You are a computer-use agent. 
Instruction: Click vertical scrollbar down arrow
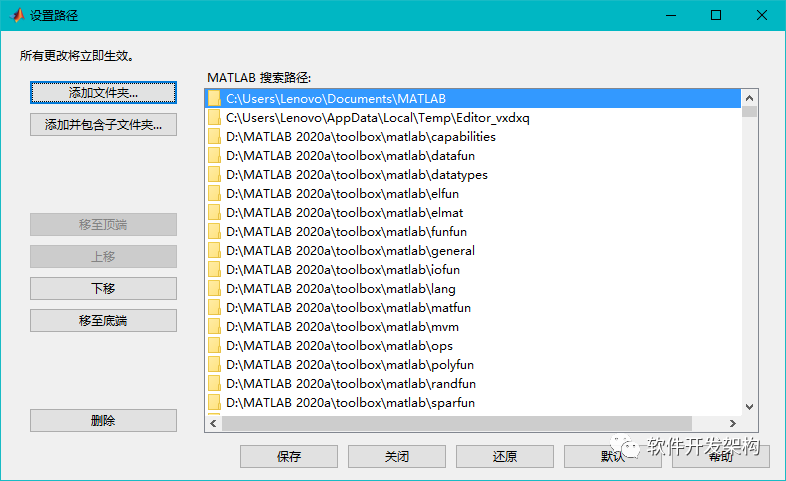(x=749, y=407)
